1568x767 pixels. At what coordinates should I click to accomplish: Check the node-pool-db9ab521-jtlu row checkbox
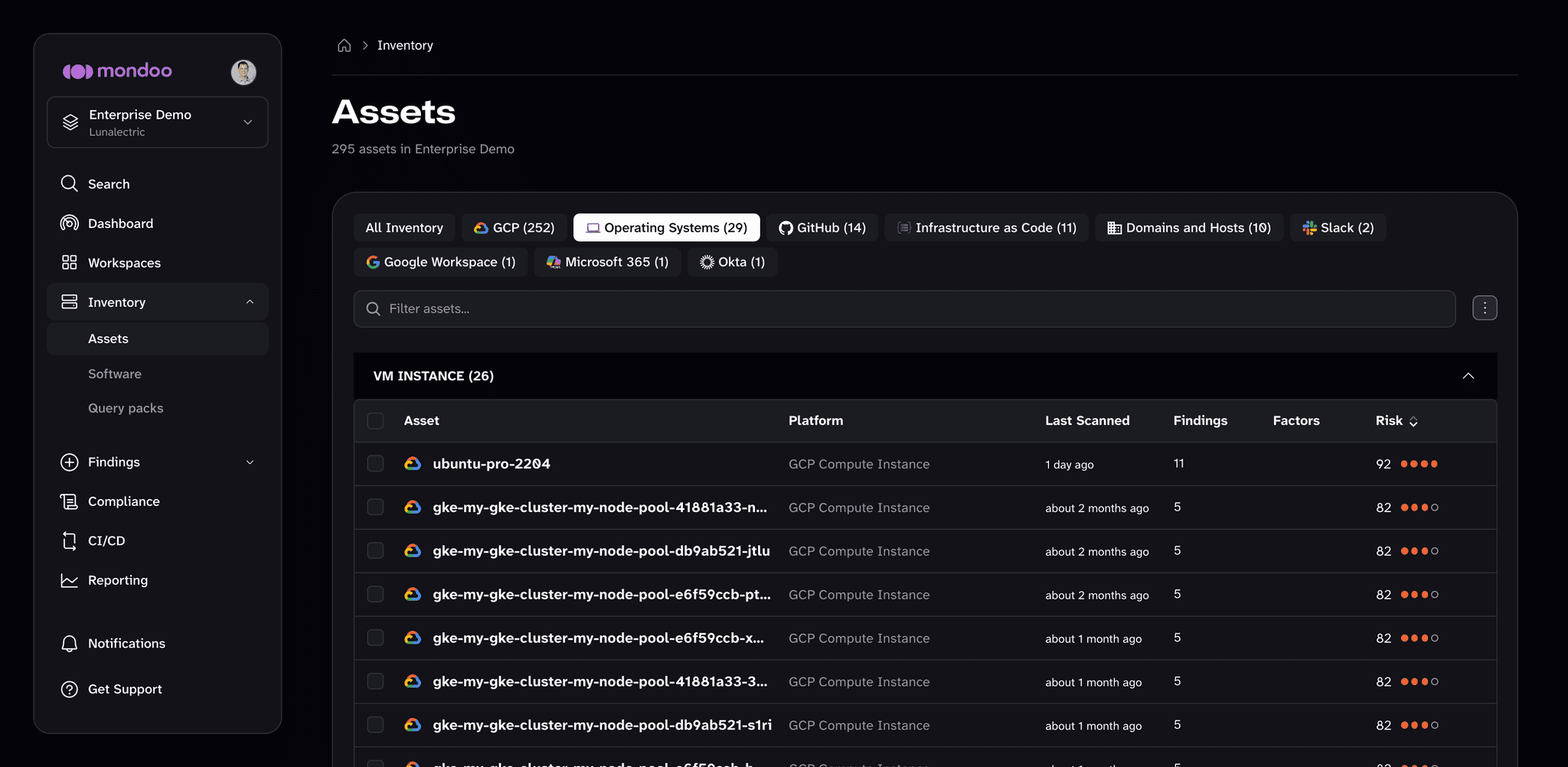click(x=375, y=551)
